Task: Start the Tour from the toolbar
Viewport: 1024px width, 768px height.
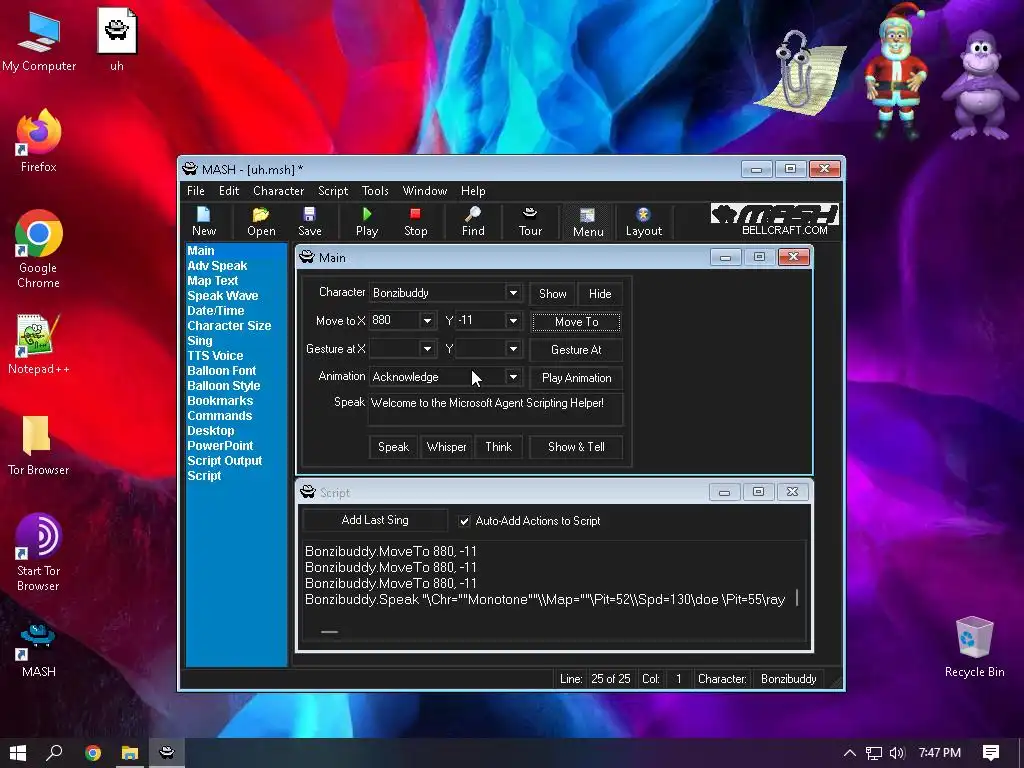Action: 530,221
